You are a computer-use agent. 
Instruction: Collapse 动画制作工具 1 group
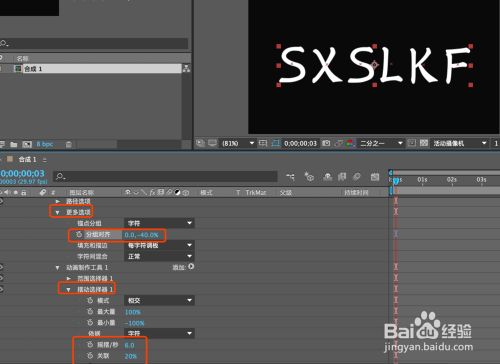point(57,268)
